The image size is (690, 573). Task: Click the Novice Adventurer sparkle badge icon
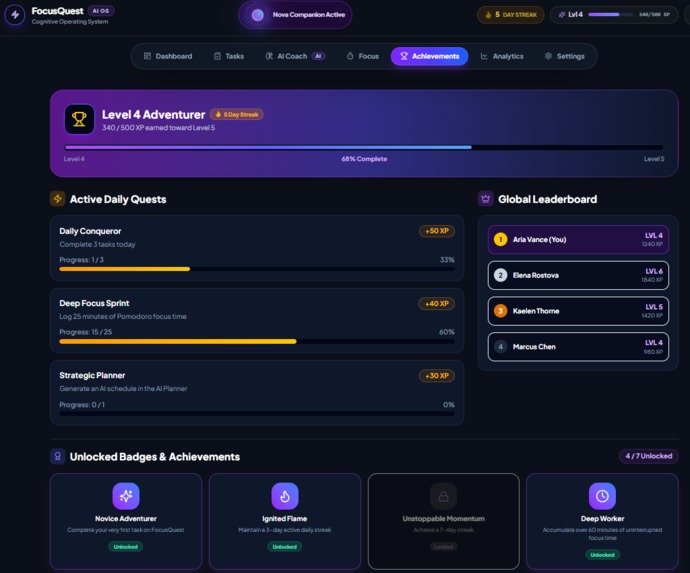[126, 496]
